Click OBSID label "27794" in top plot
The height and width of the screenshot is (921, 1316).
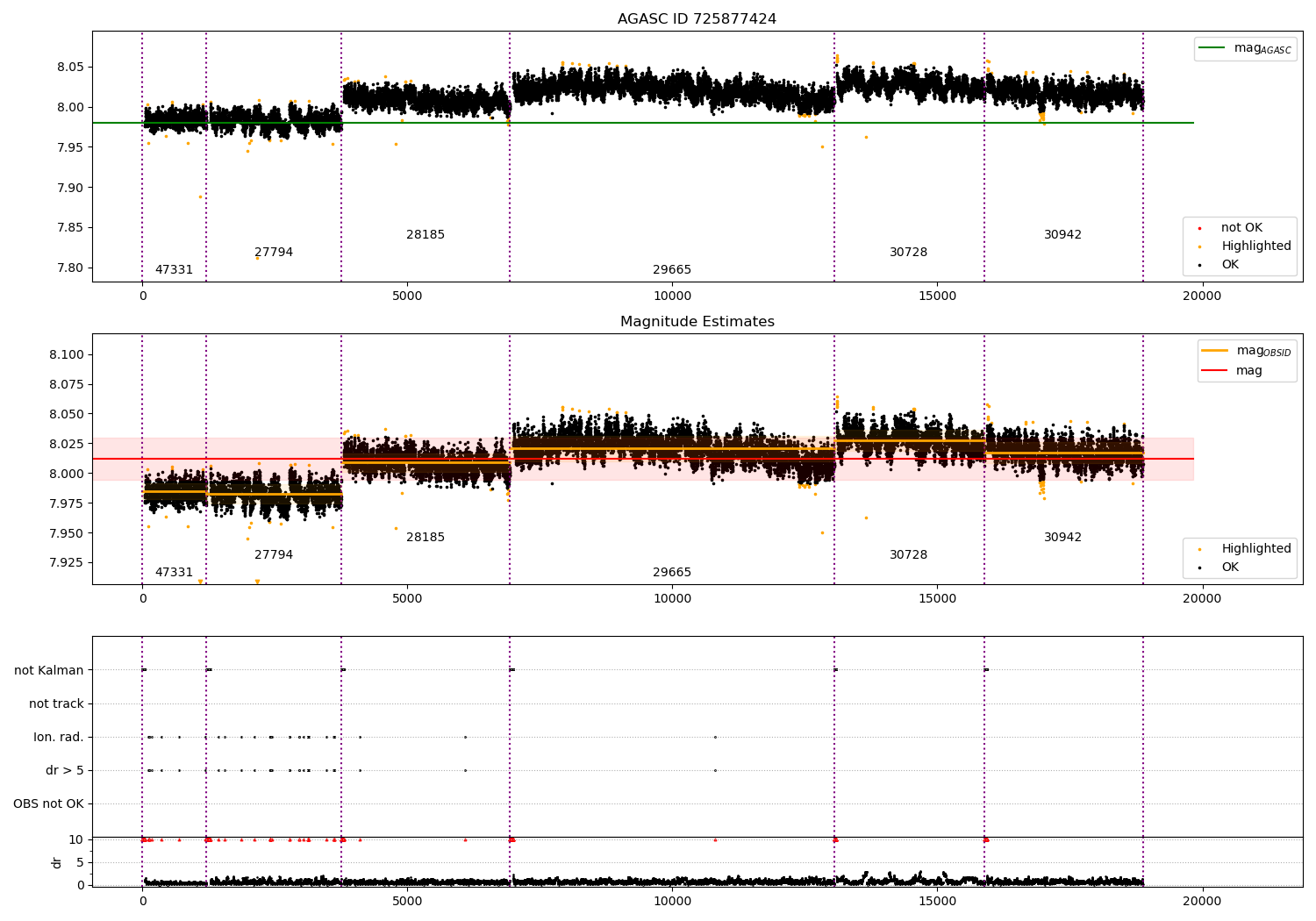(274, 253)
